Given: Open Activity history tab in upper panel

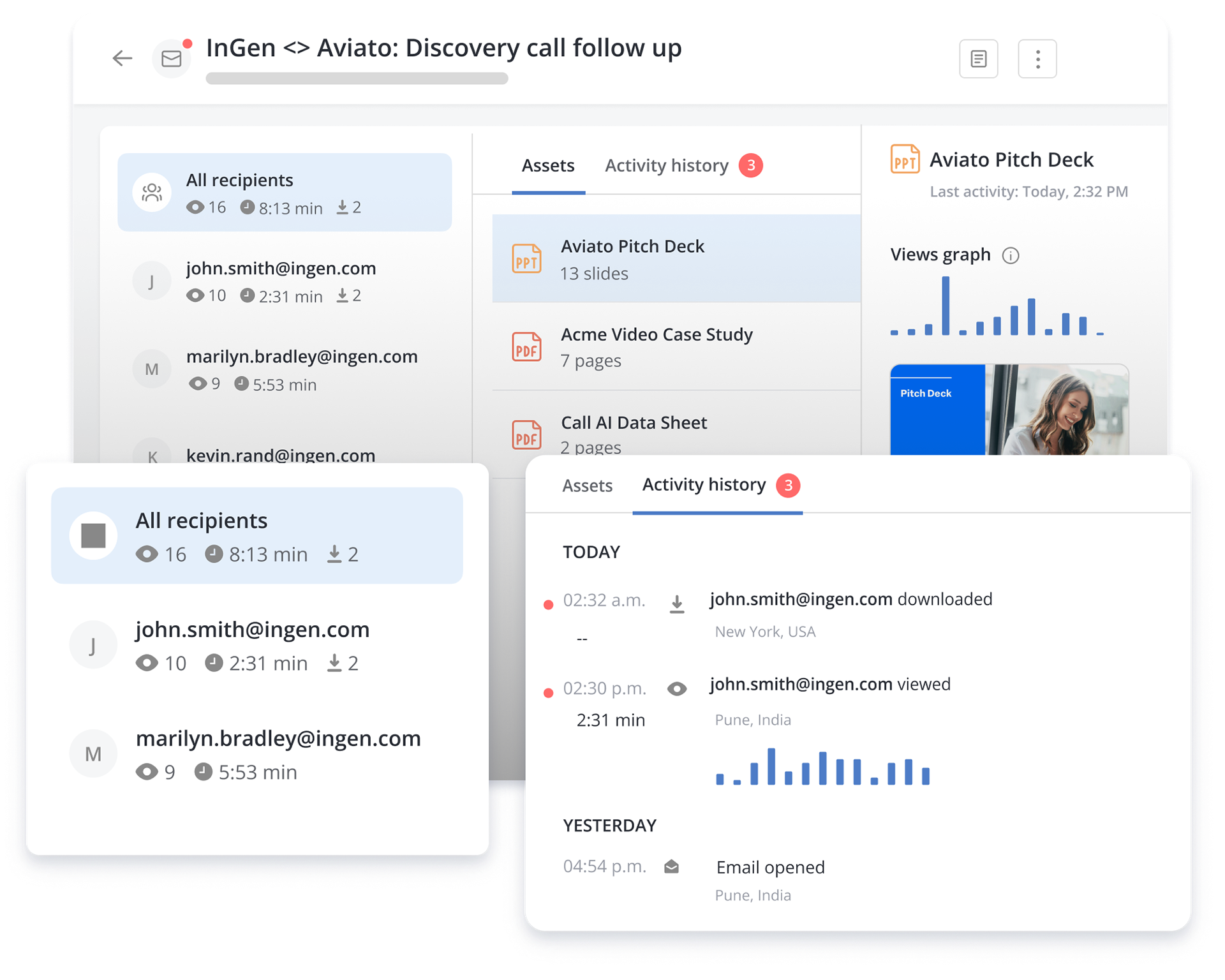Looking at the screenshot, I should pyautogui.click(x=667, y=166).
